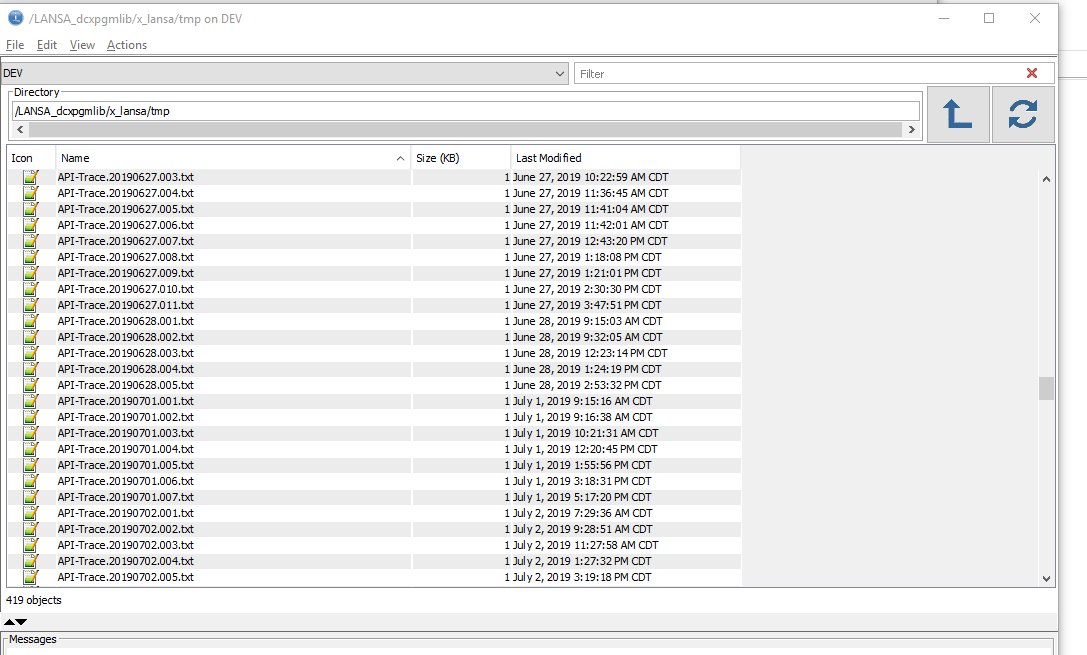
Task: Click the file icon of API-Trace.20190701.005.txt
Action: [31, 464]
